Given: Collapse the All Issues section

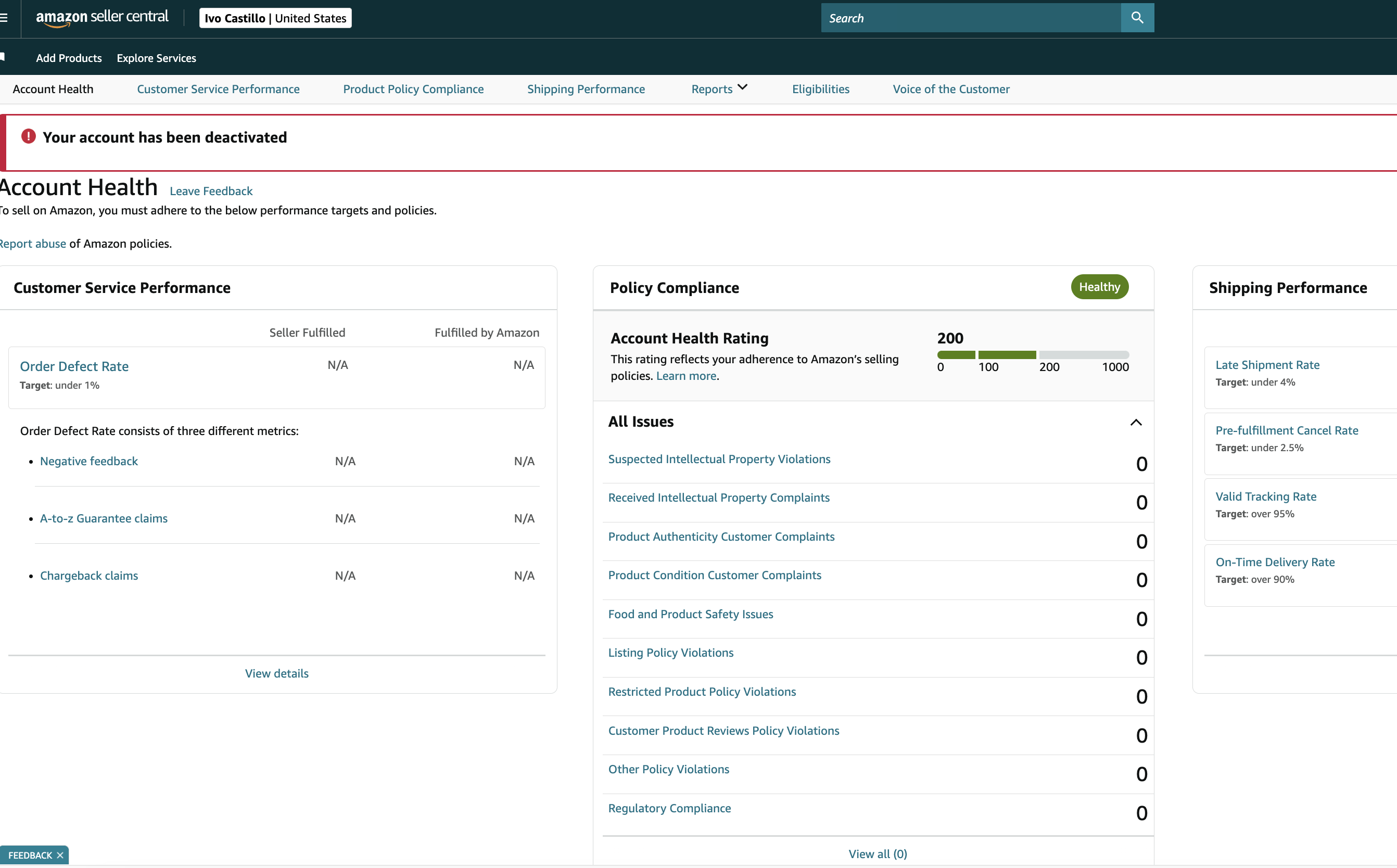Looking at the screenshot, I should [x=1136, y=422].
